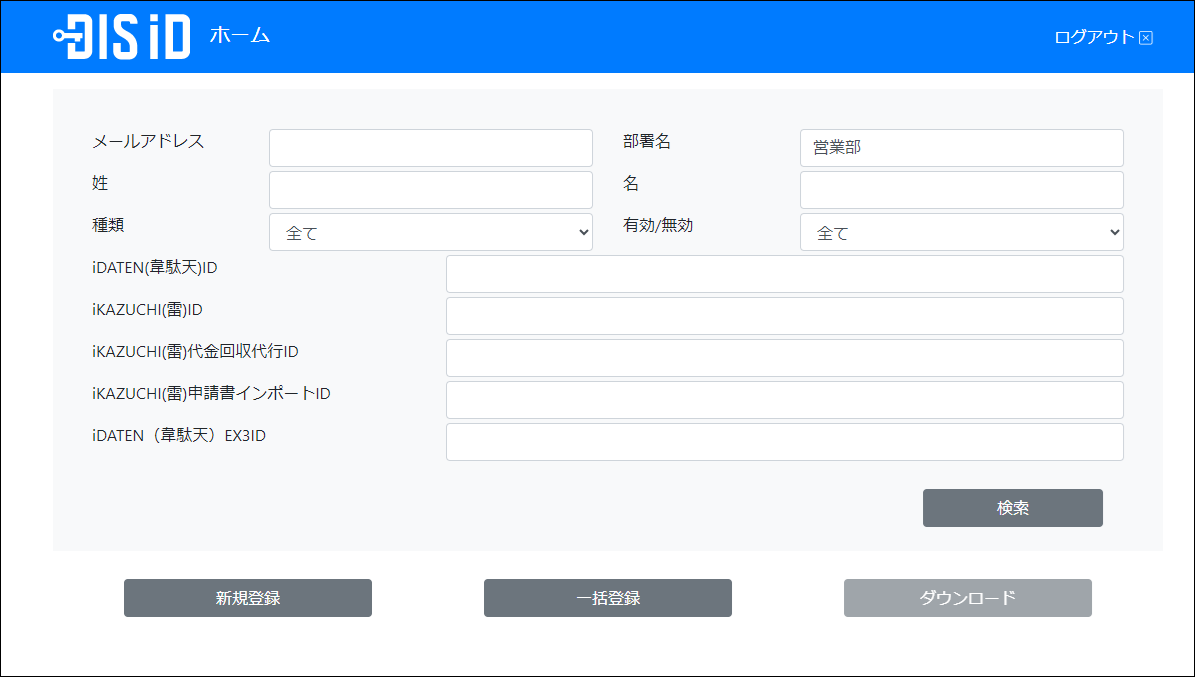Click the iKAZUCHI(雷)ID label

pos(147,310)
